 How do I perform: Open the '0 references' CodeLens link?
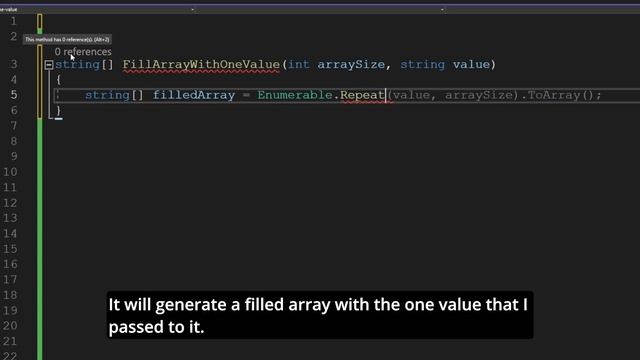83,52
